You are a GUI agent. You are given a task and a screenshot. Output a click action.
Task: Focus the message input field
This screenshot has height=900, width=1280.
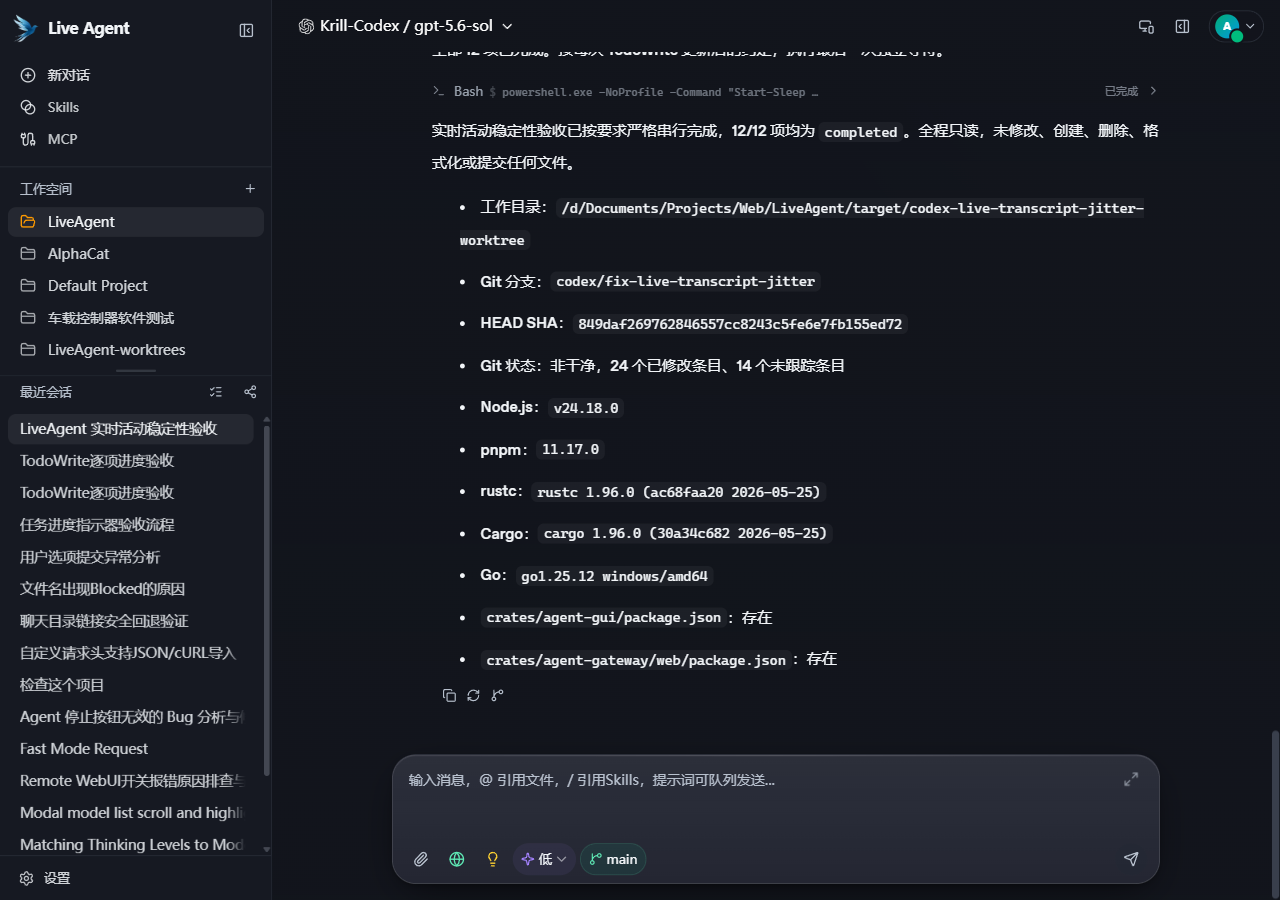click(760, 781)
